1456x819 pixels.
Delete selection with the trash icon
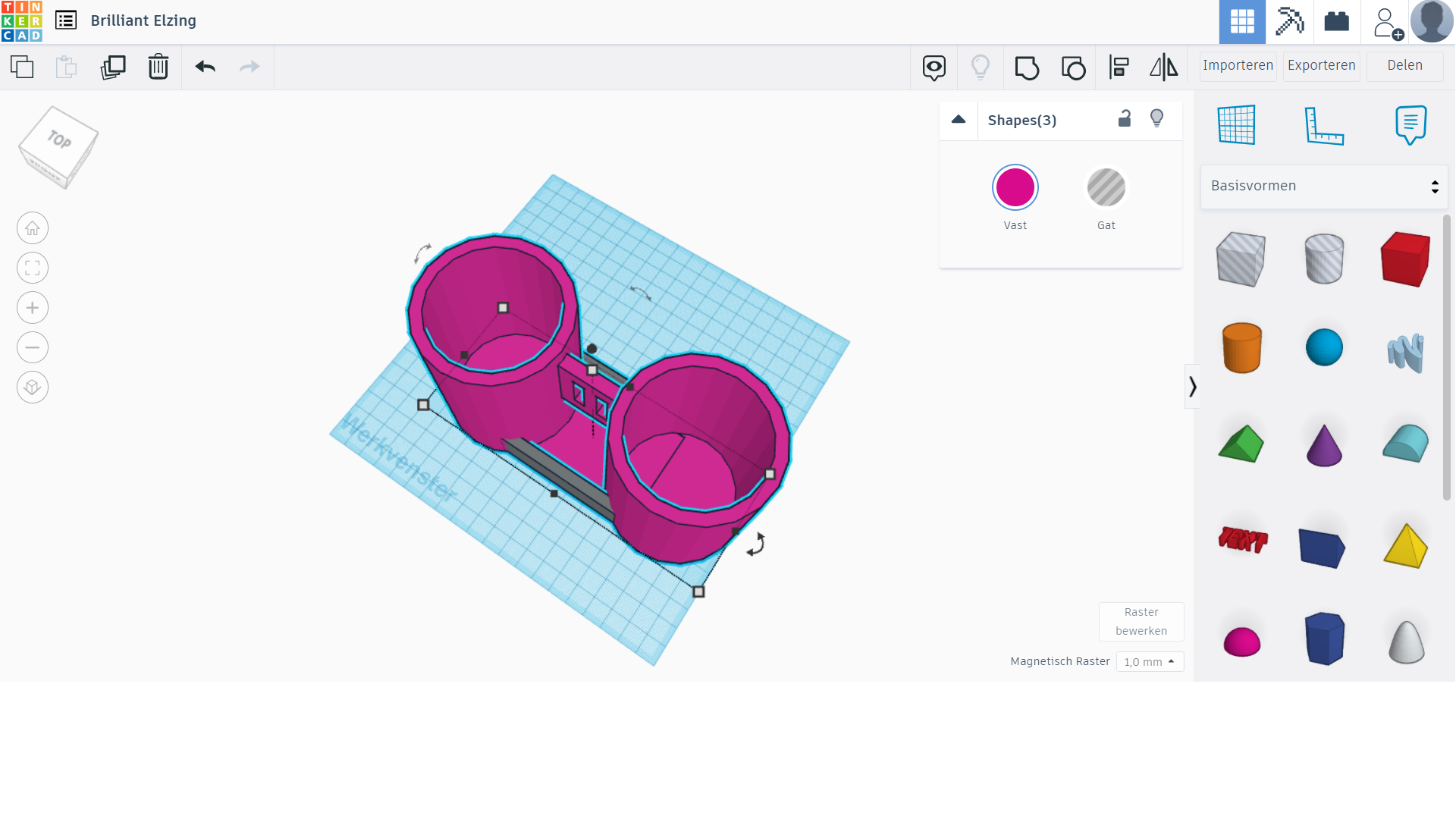[158, 67]
